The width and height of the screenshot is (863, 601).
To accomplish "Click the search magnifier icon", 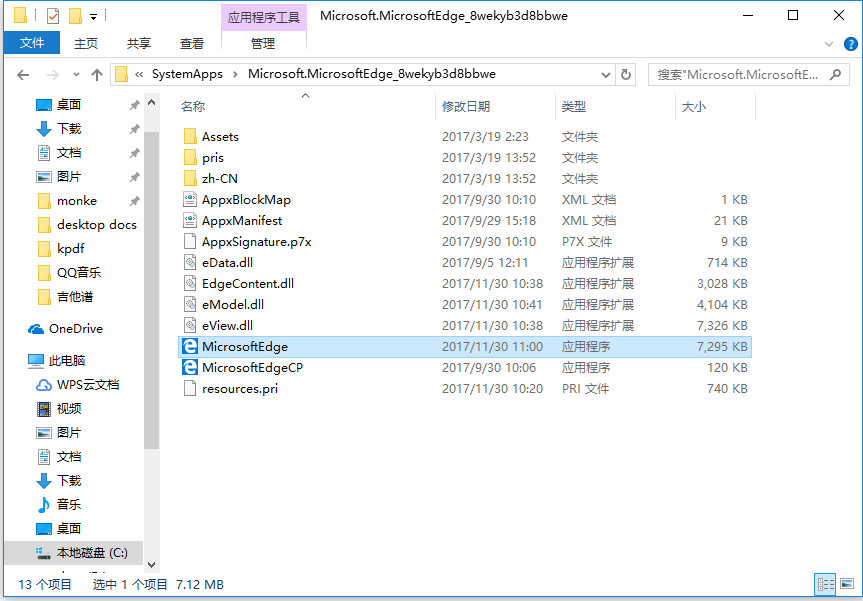I will tap(835, 74).
